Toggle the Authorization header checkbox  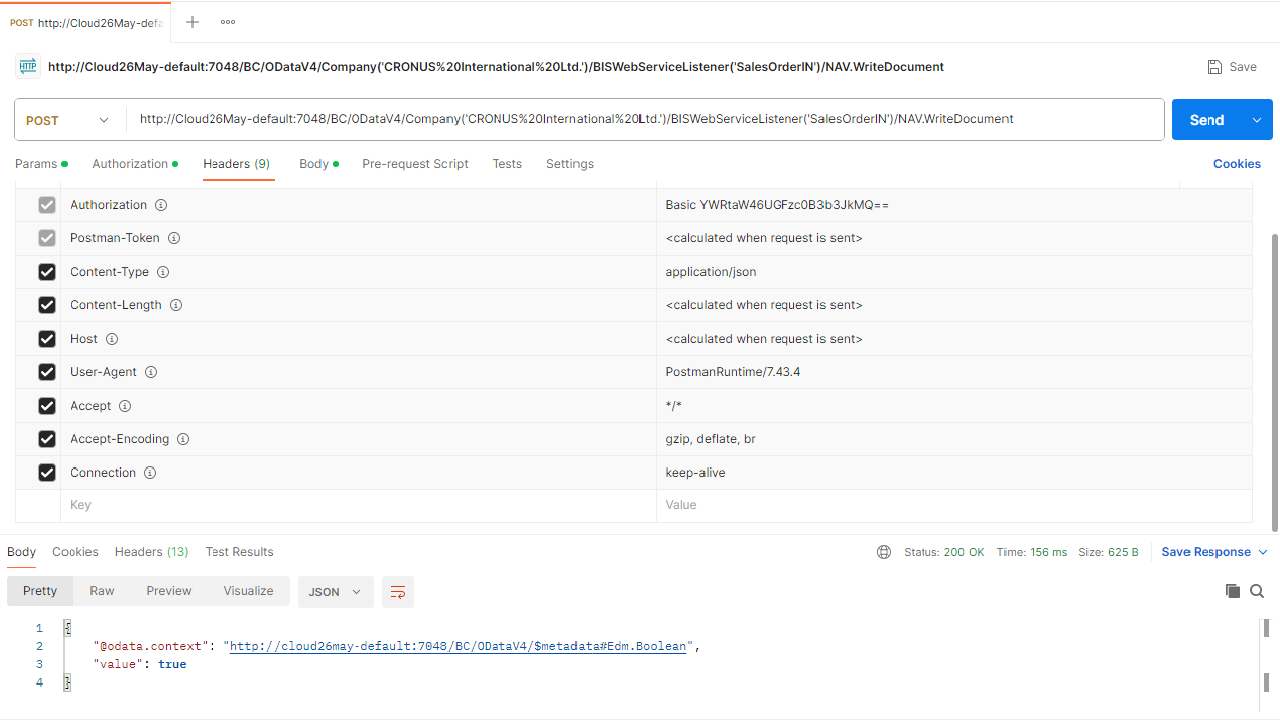(47, 205)
